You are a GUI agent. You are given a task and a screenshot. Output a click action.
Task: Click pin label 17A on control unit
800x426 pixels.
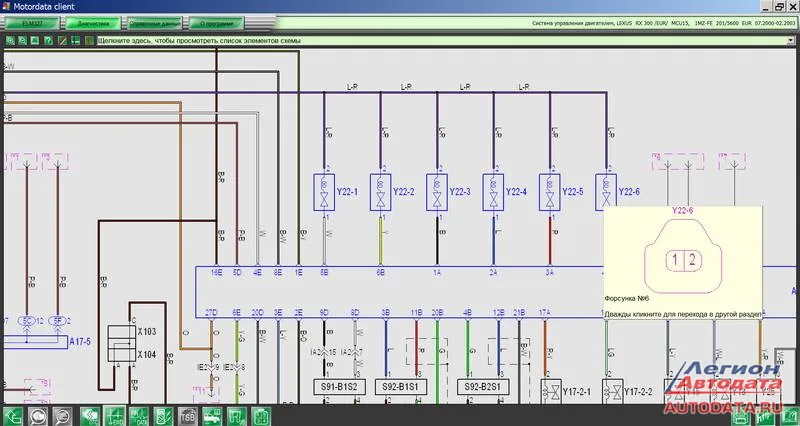[545, 312]
